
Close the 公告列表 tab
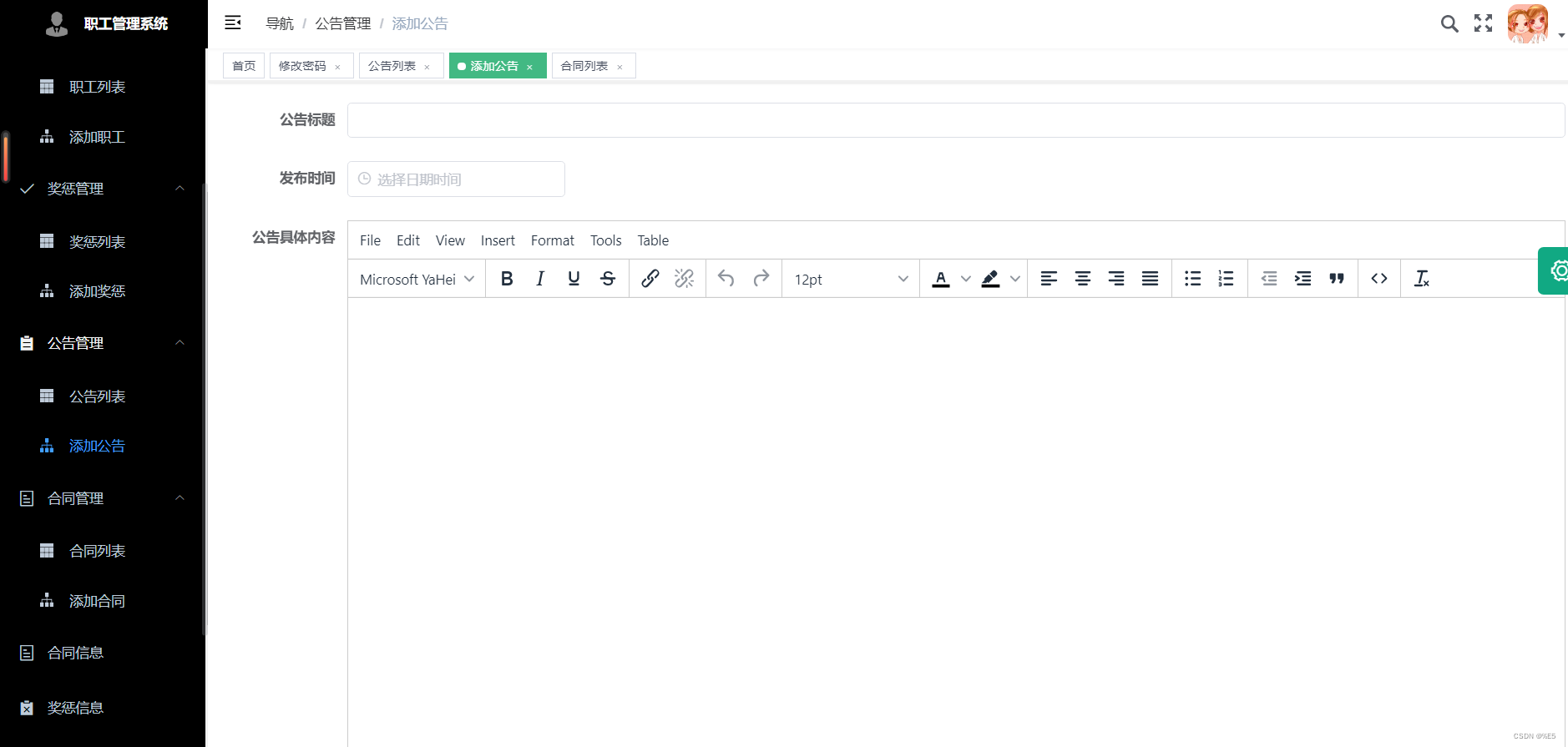click(427, 67)
